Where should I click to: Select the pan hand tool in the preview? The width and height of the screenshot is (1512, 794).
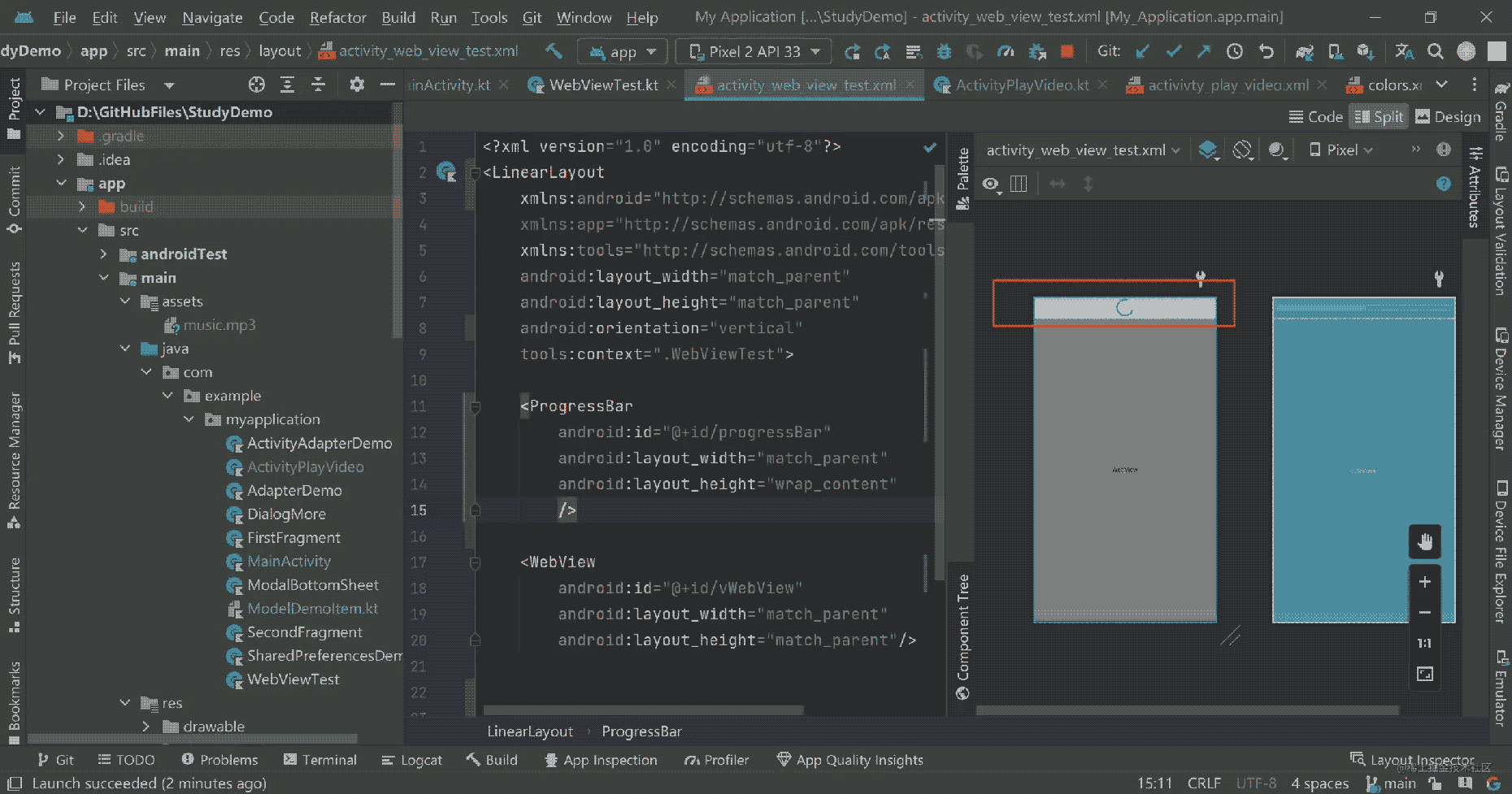tap(1424, 542)
